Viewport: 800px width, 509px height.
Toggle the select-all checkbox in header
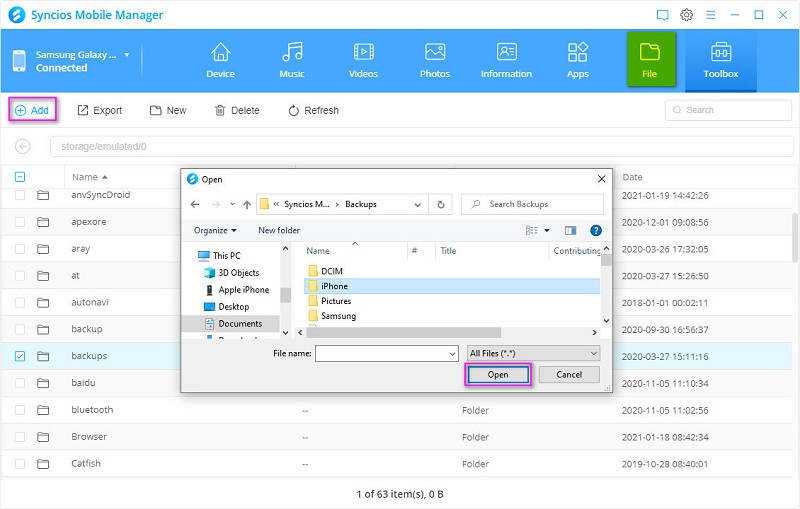pos(20,177)
